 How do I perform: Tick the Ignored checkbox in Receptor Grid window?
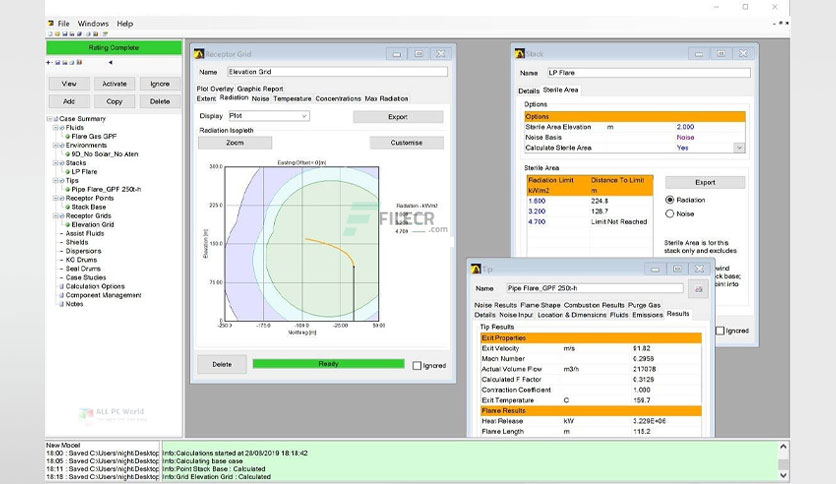[417, 366]
